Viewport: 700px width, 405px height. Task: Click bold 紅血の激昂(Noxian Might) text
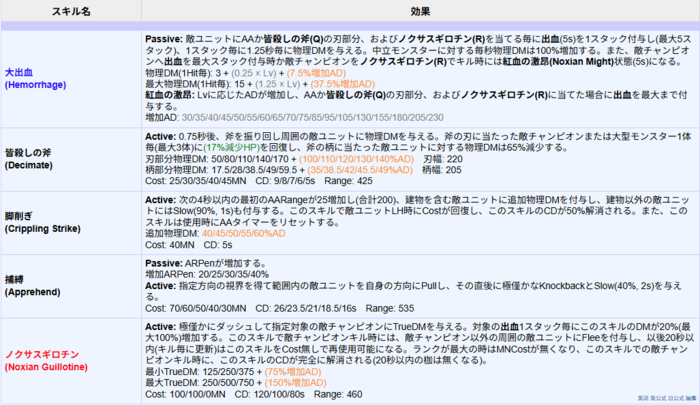558,62
